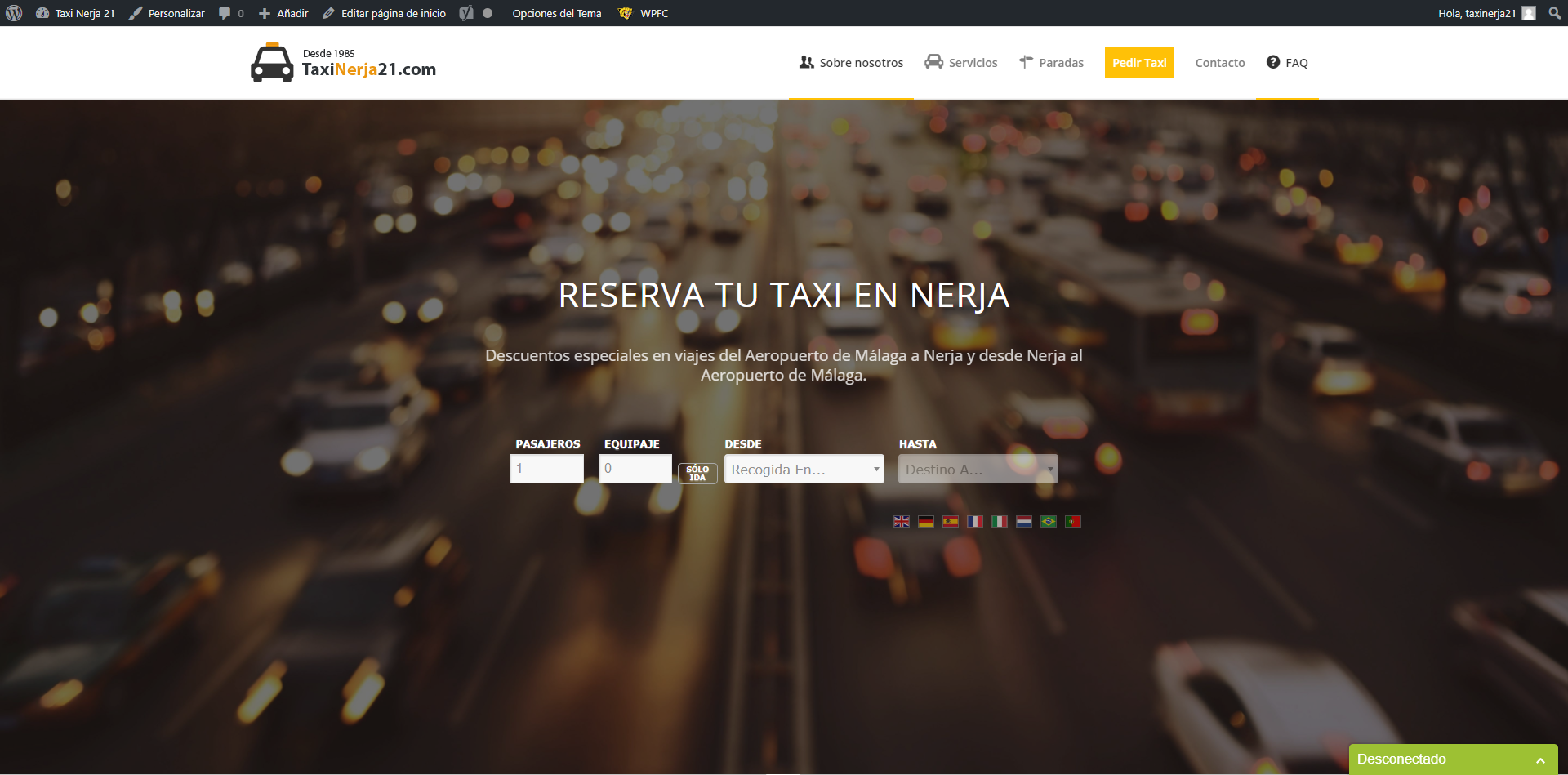Click the HASTA dropdown arrow

1050,469
